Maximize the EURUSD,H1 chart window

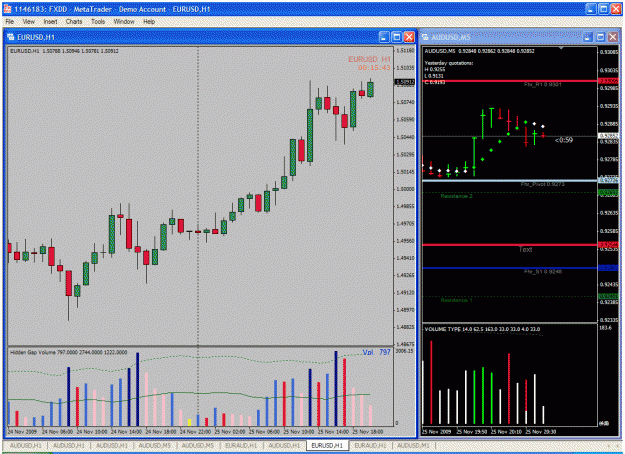[397, 37]
